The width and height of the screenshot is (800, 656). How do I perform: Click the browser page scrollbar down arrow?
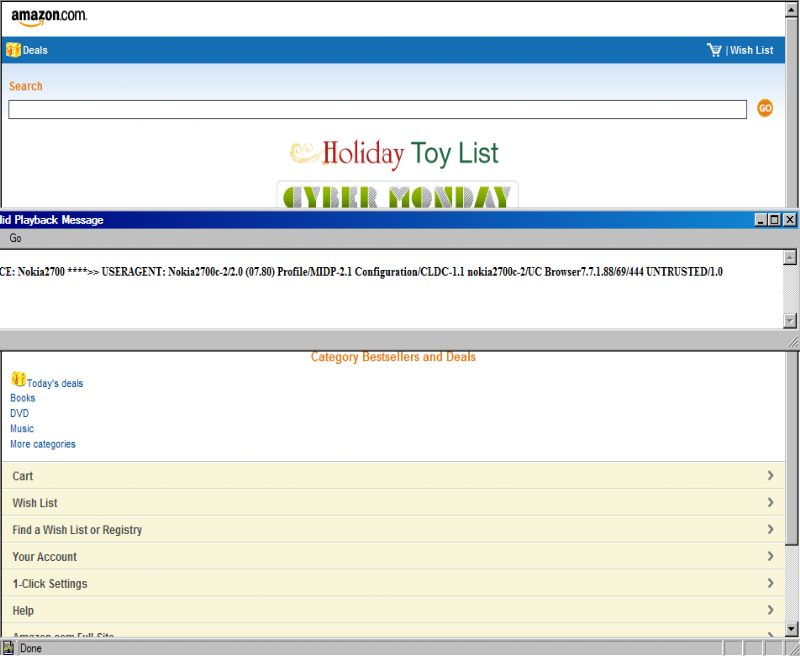click(792, 629)
